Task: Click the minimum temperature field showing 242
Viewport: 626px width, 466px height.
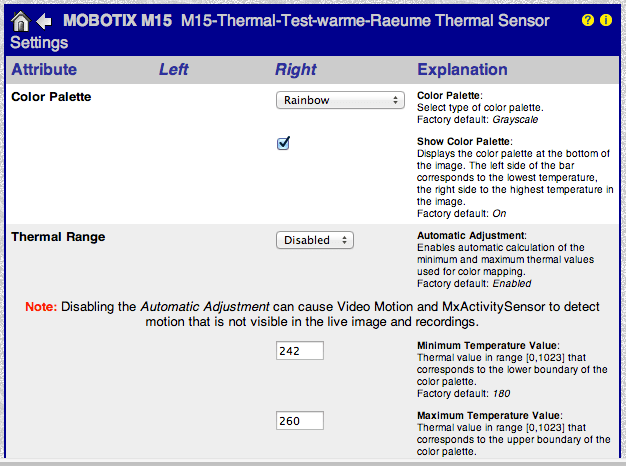Action: [300, 350]
